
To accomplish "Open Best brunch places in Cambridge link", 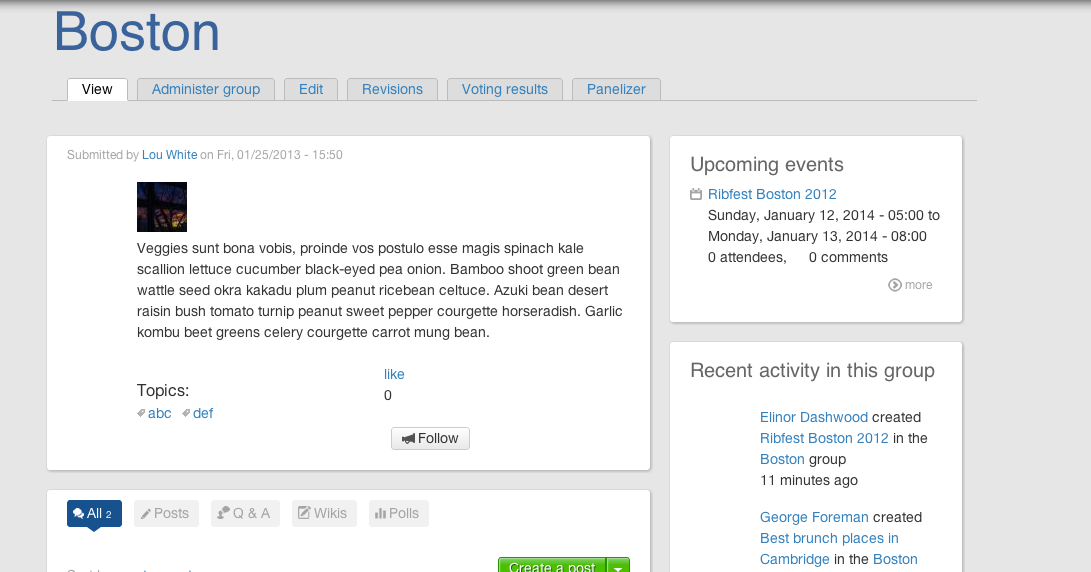I will tap(829, 549).
